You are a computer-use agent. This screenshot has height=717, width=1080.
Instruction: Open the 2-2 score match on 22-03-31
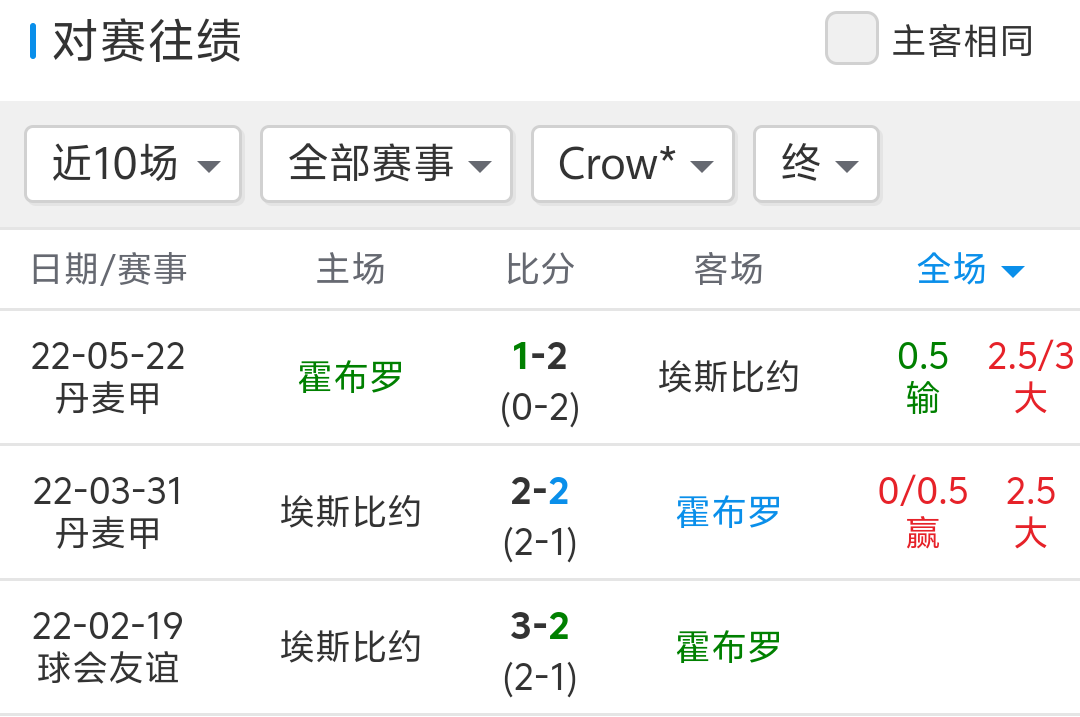point(540,492)
